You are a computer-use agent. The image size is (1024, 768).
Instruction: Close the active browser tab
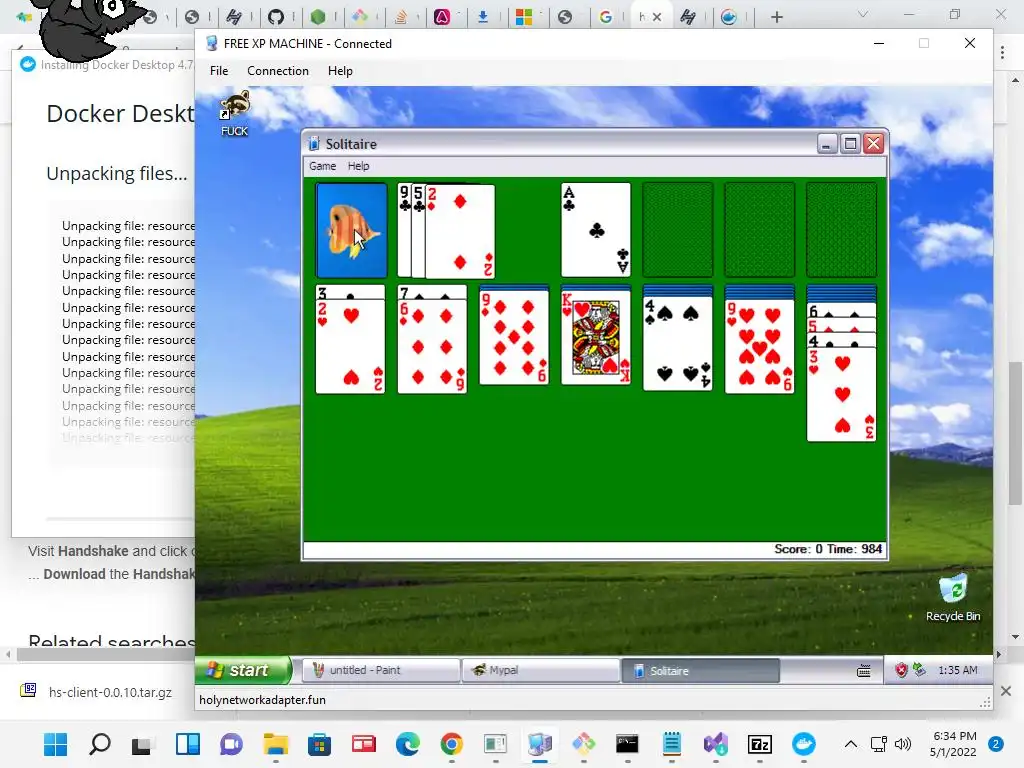(x=657, y=17)
